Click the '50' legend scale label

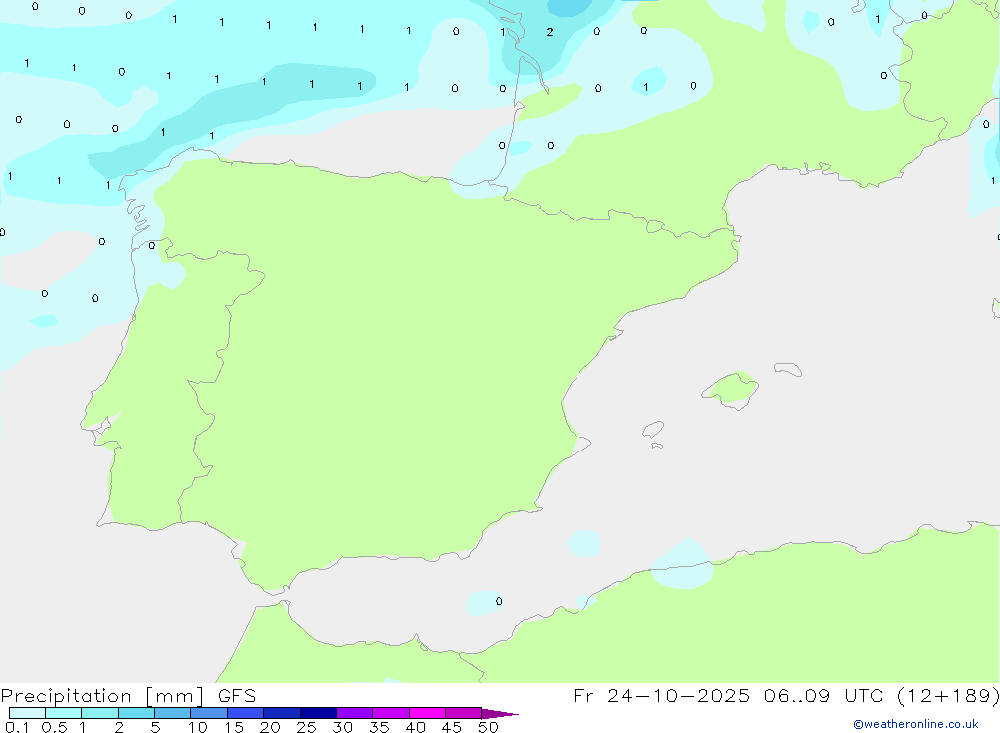tap(488, 727)
